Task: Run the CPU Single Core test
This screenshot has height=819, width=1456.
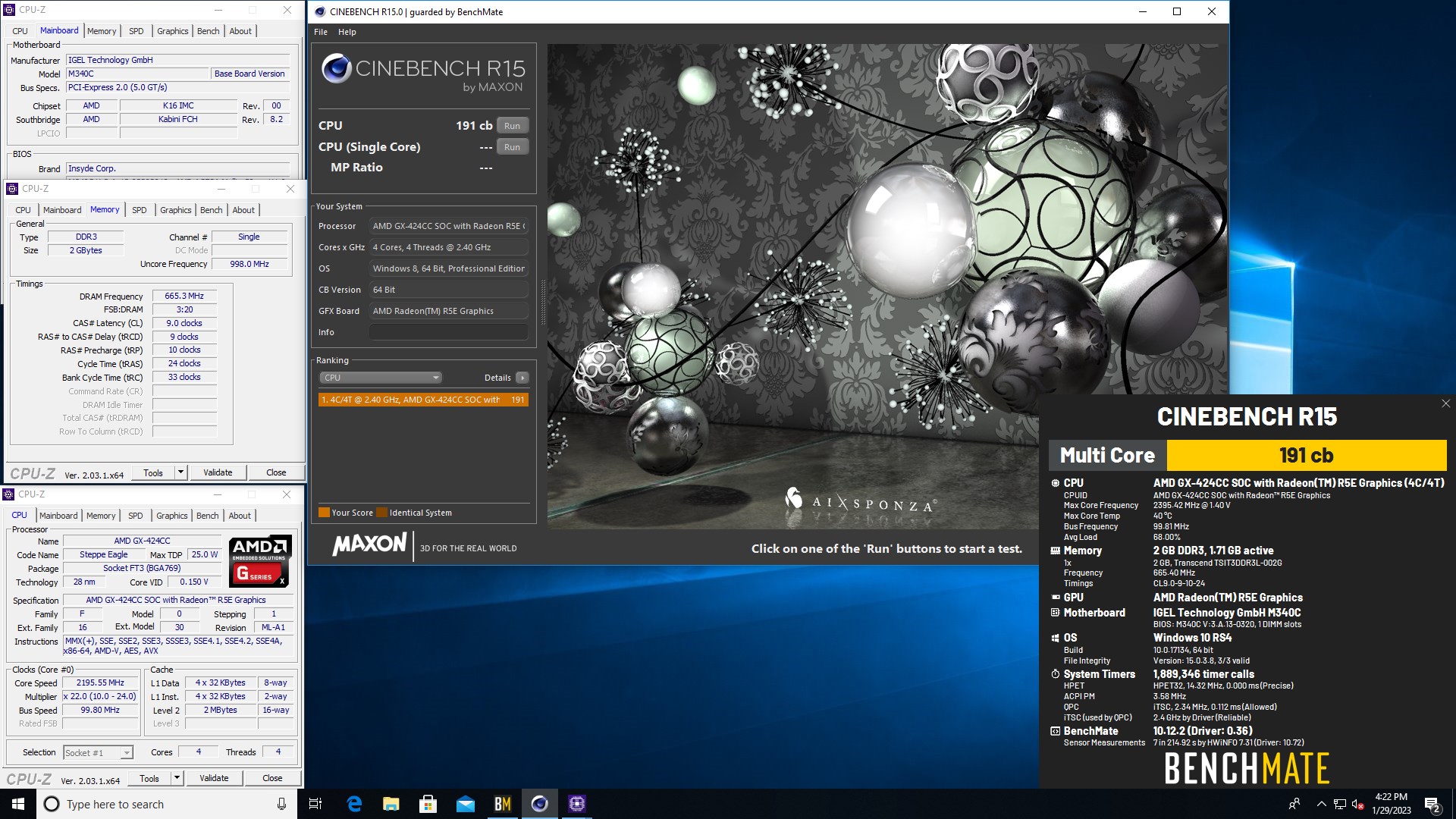Action: [x=513, y=147]
